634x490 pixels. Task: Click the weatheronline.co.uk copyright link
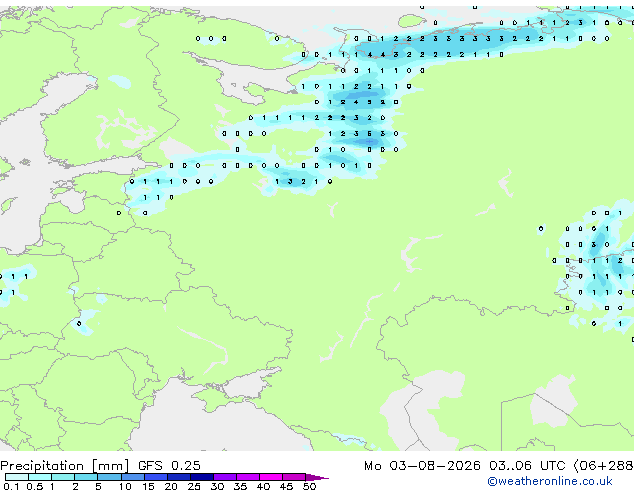pos(550,481)
